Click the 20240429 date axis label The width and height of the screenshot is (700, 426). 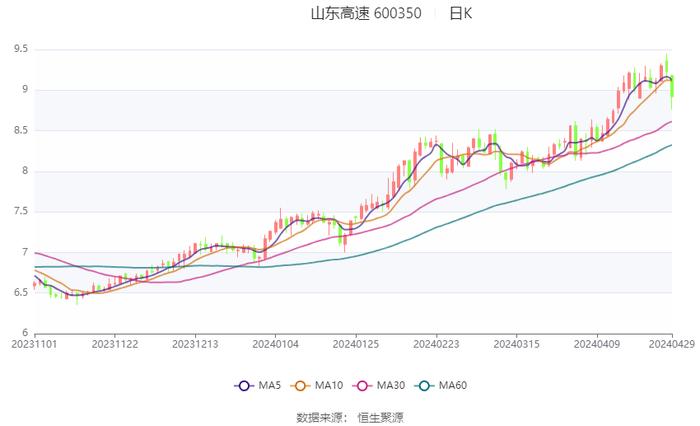tap(672, 344)
